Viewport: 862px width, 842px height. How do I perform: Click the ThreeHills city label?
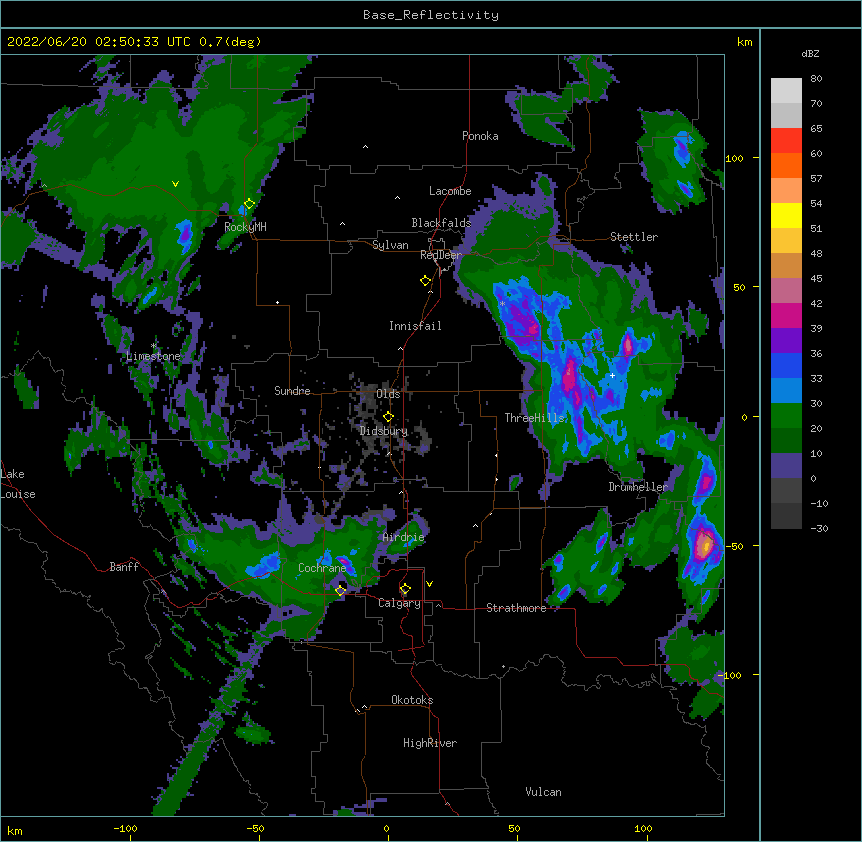click(x=534, y=418)
